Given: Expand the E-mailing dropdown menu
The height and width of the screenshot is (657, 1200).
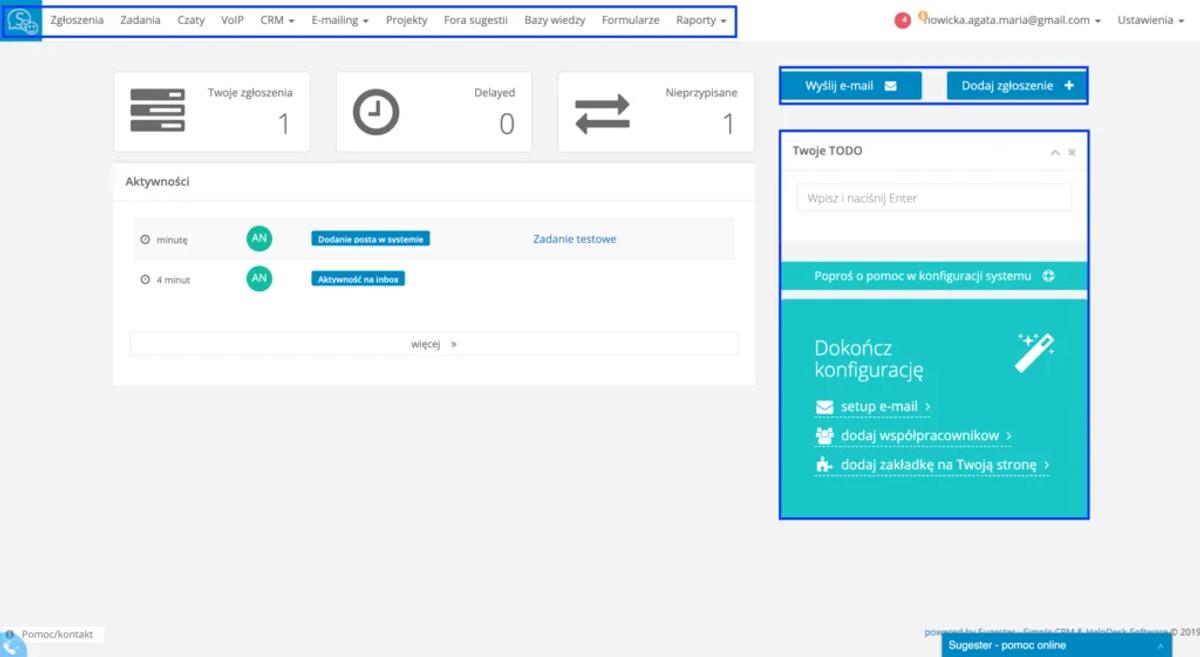Looking at the screenshot, I should pos(340,20).
